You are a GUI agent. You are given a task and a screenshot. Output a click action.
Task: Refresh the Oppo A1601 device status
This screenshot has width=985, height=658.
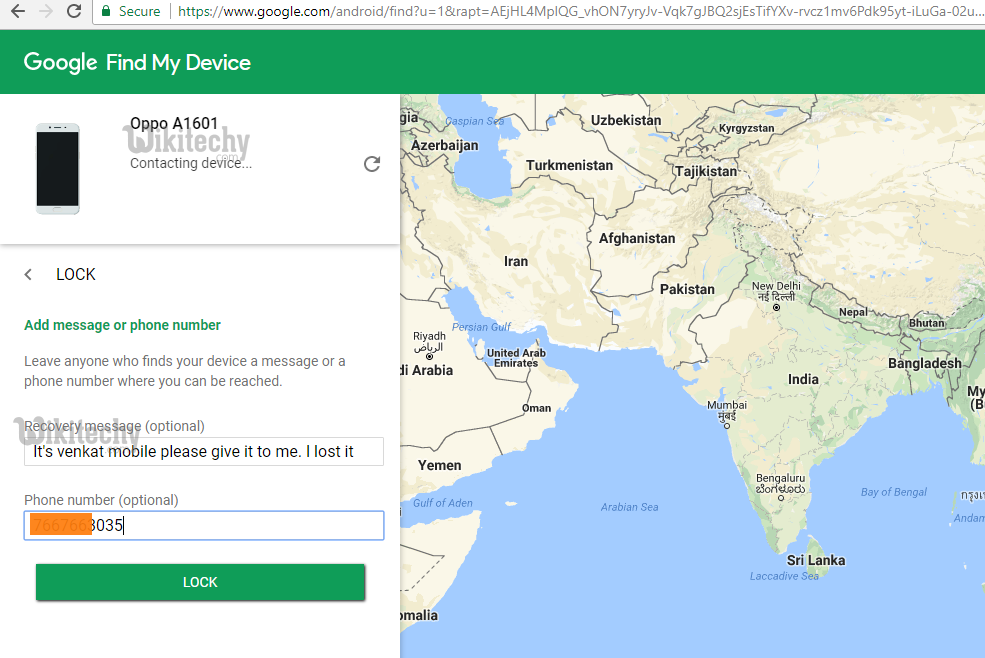click(x=372, y=164)
